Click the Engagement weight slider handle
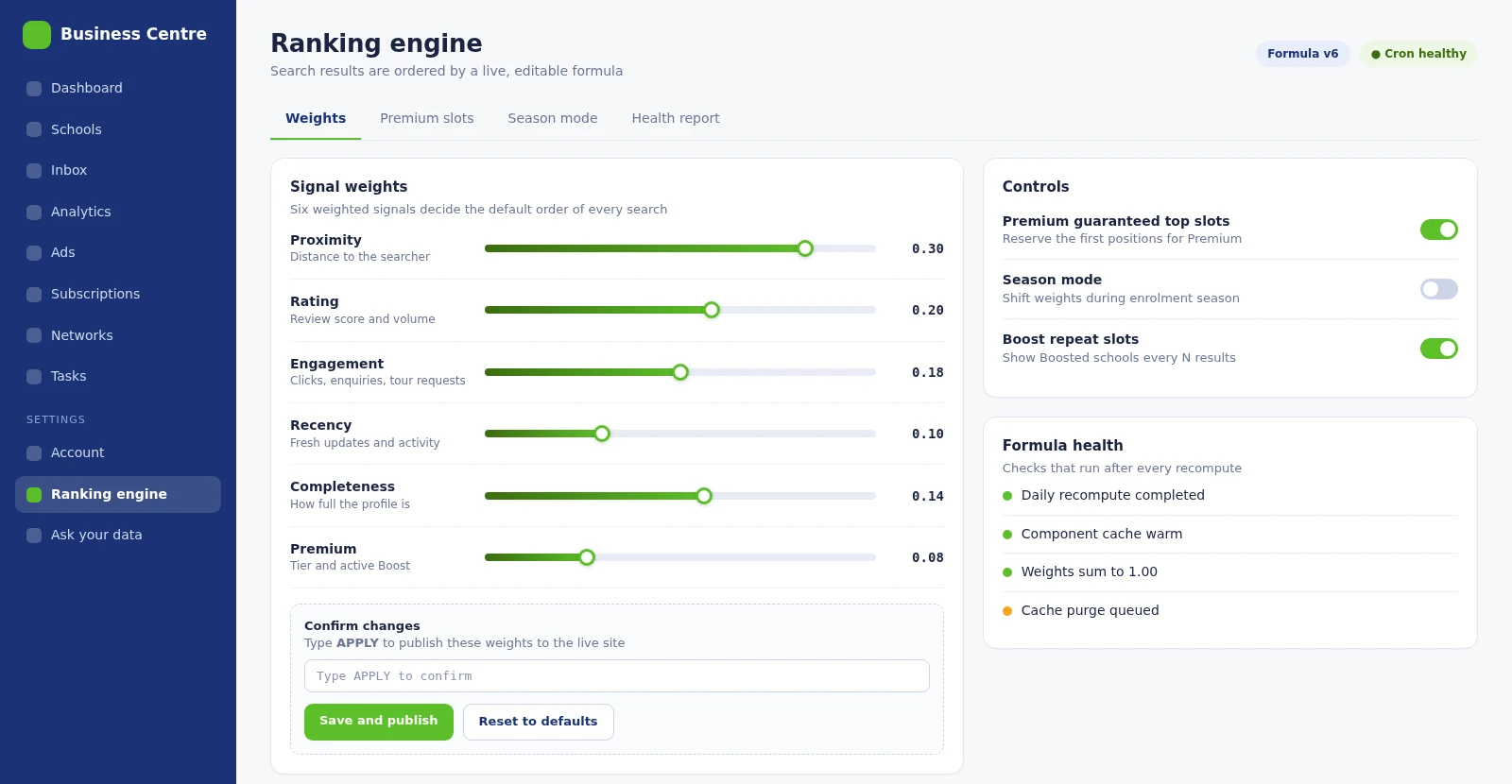Image resolution: width=1512 pixels, height=784 pixels. coord(680,372)
